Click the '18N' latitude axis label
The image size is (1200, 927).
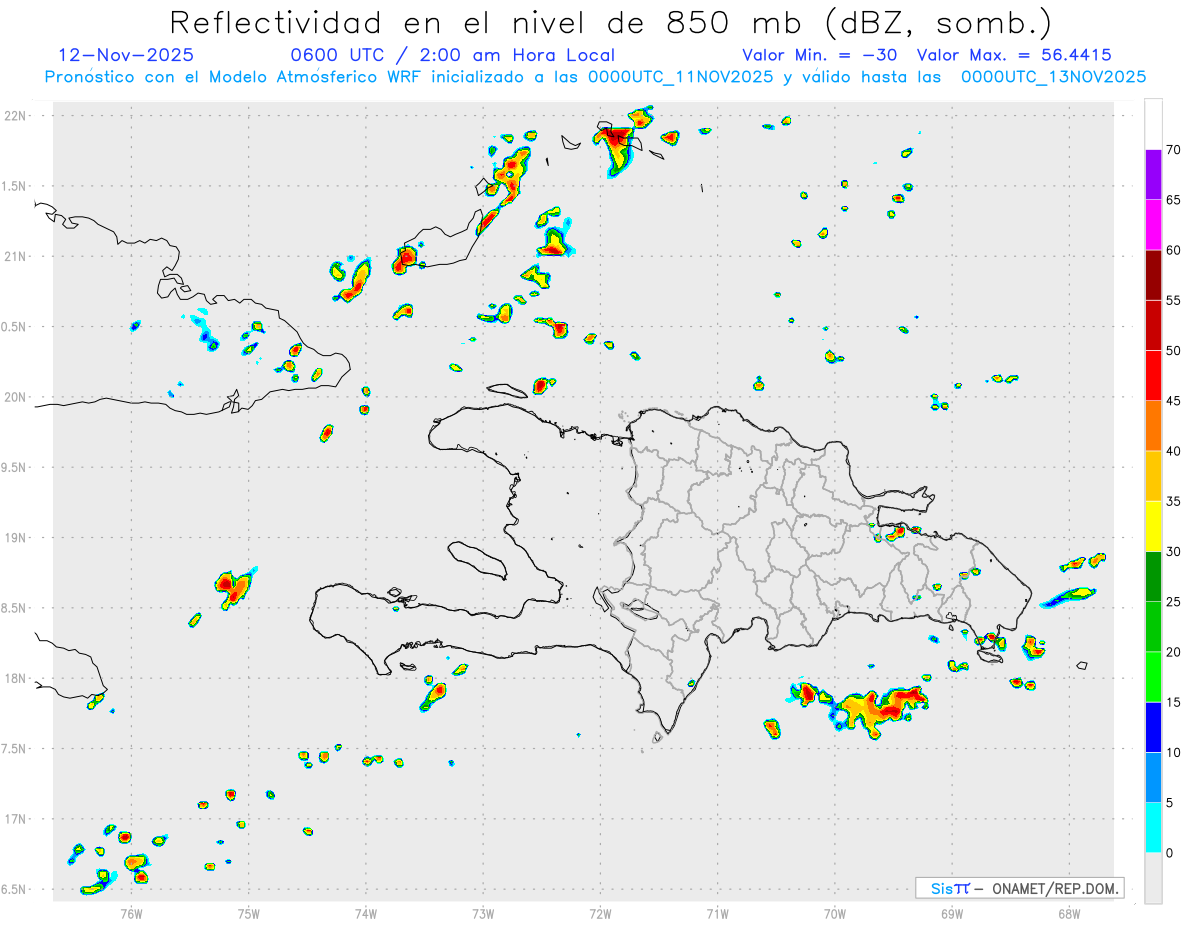point(14,678)
